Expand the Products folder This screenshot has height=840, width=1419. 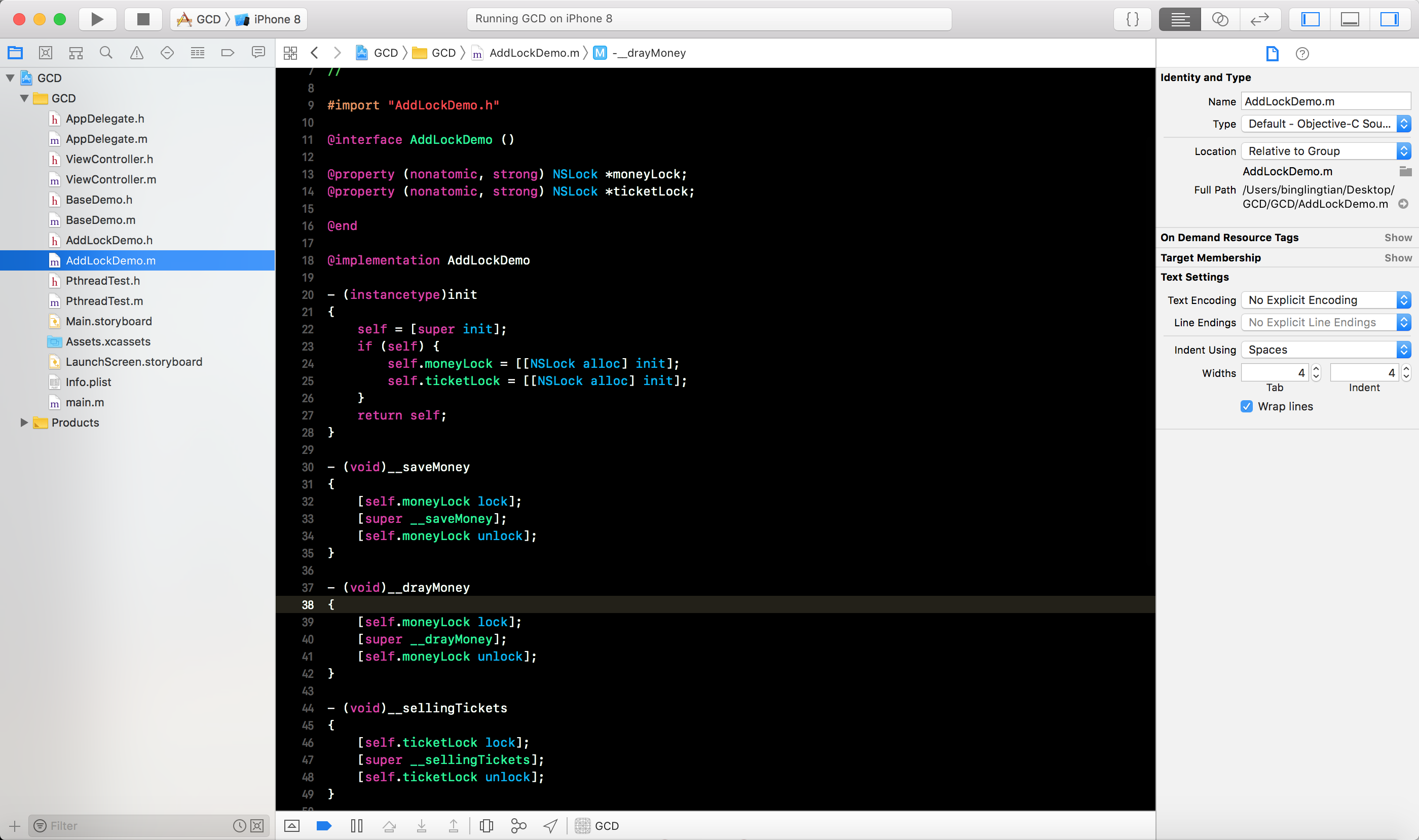pos(24,422)
